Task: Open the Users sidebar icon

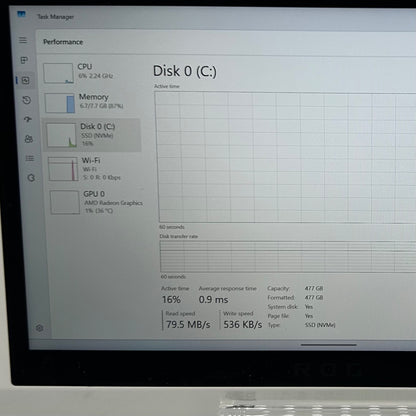Action: coord(29,139)
